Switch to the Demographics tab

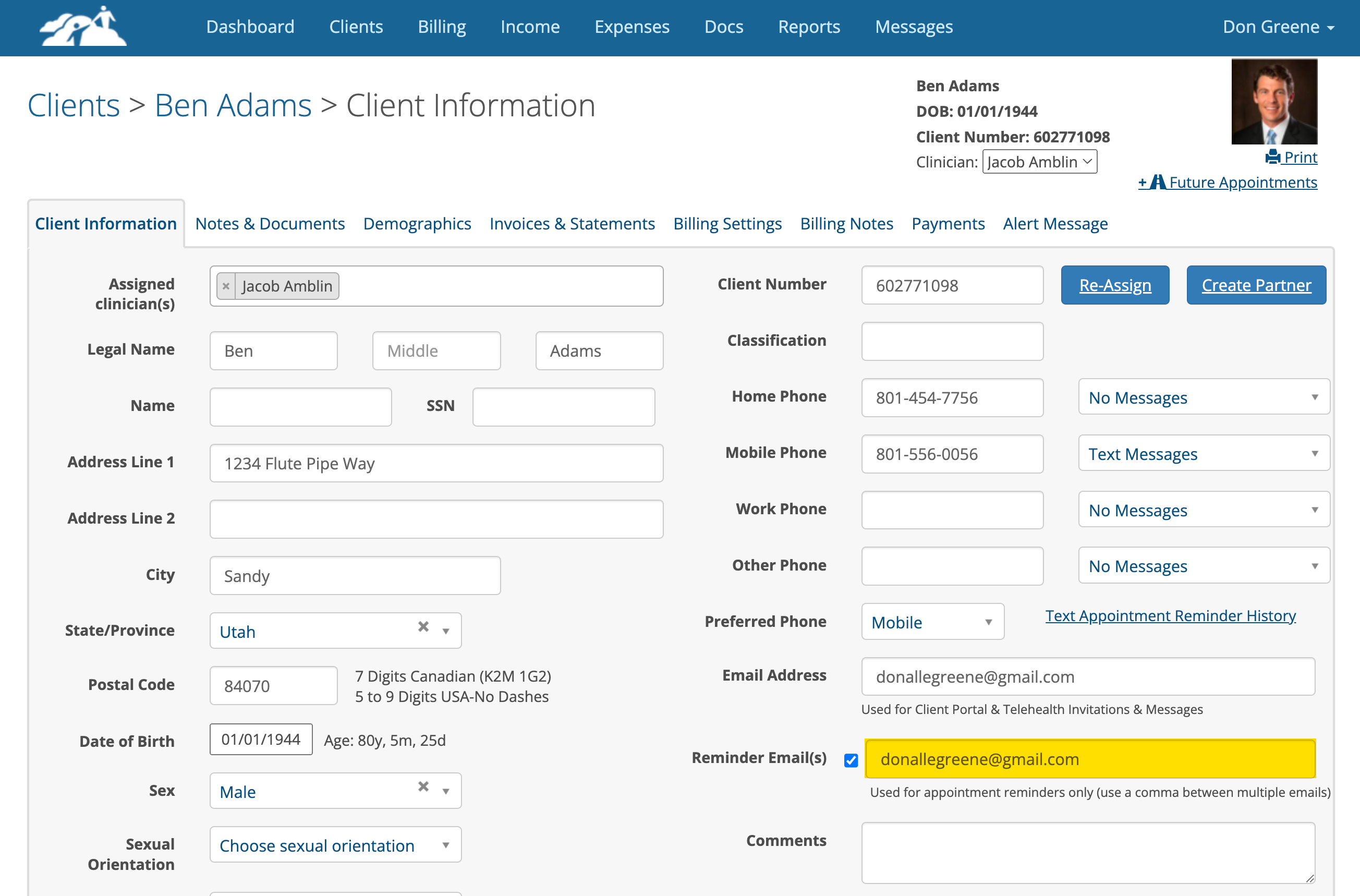pyautogui.click(x=417, y=223)
